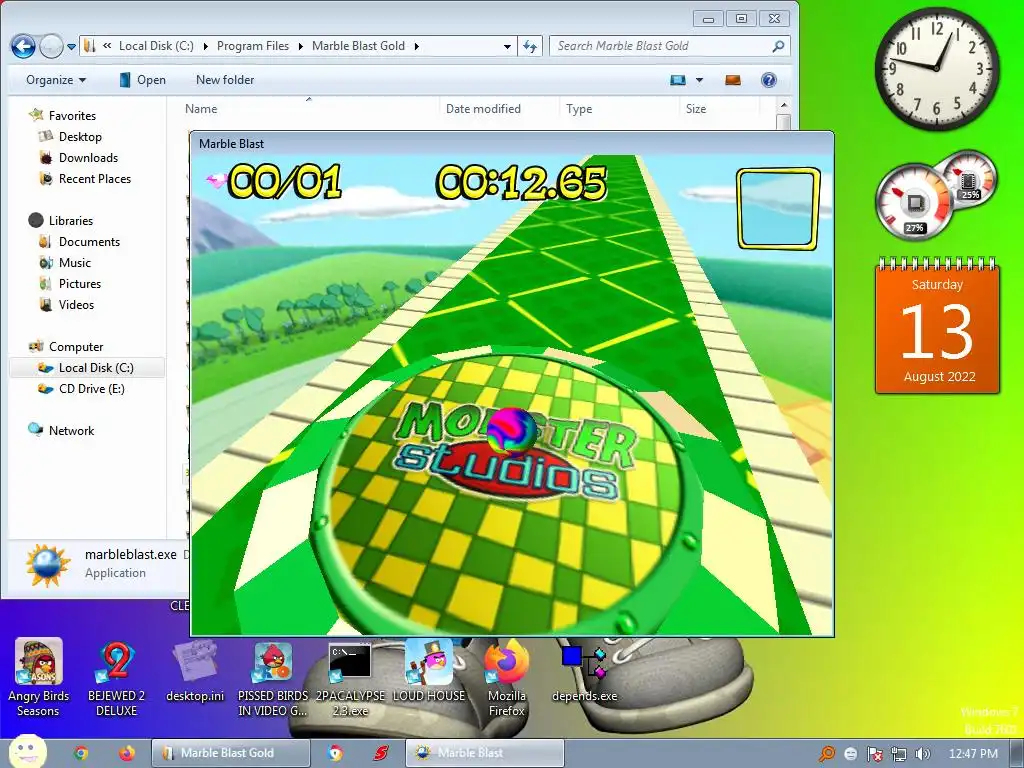The image size is (1024, 768).
Task: Click the gem counter 00/01 in the game
Action: click(285, 181)
